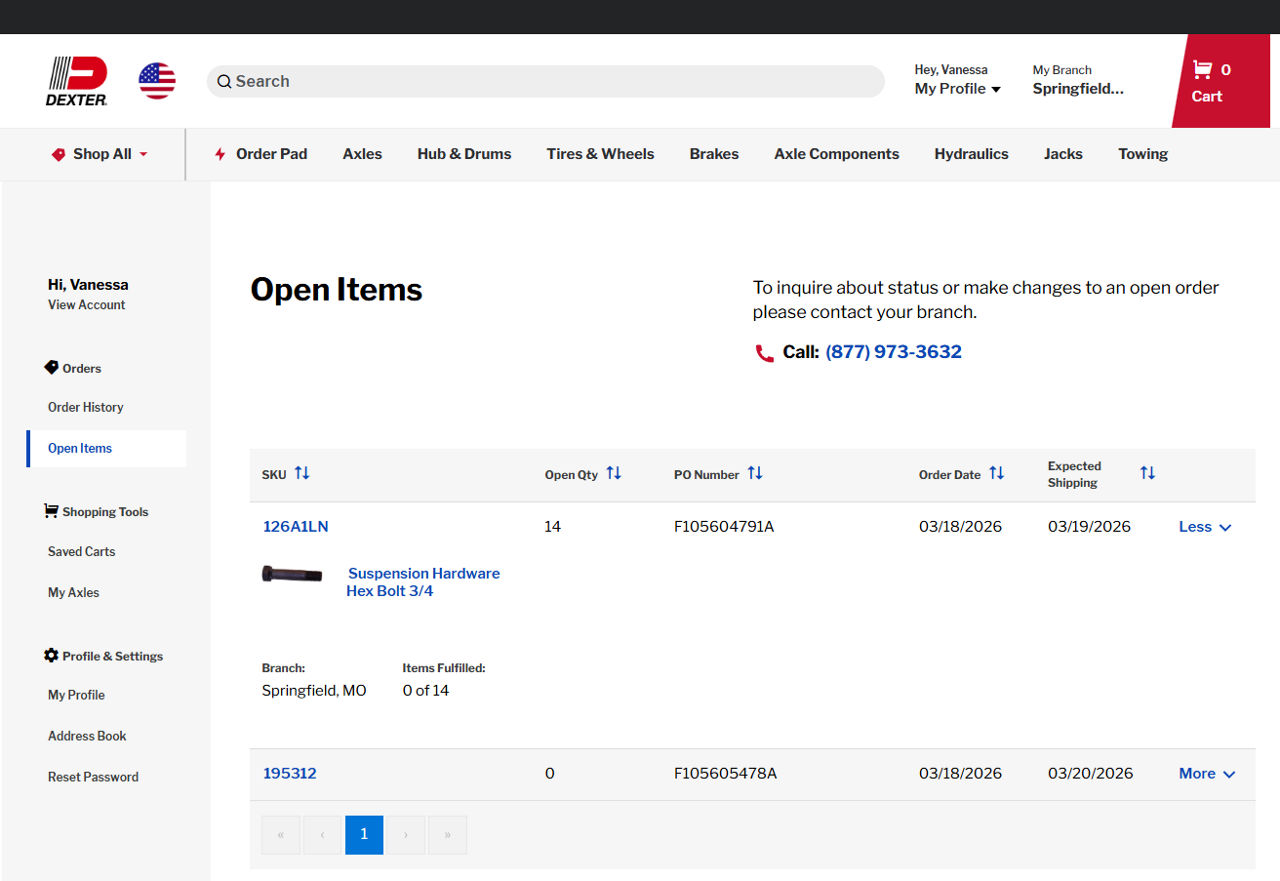Sort table by Order Date arrows
Viewport: 1280px width, 881px height.
[x=996, y=473]
